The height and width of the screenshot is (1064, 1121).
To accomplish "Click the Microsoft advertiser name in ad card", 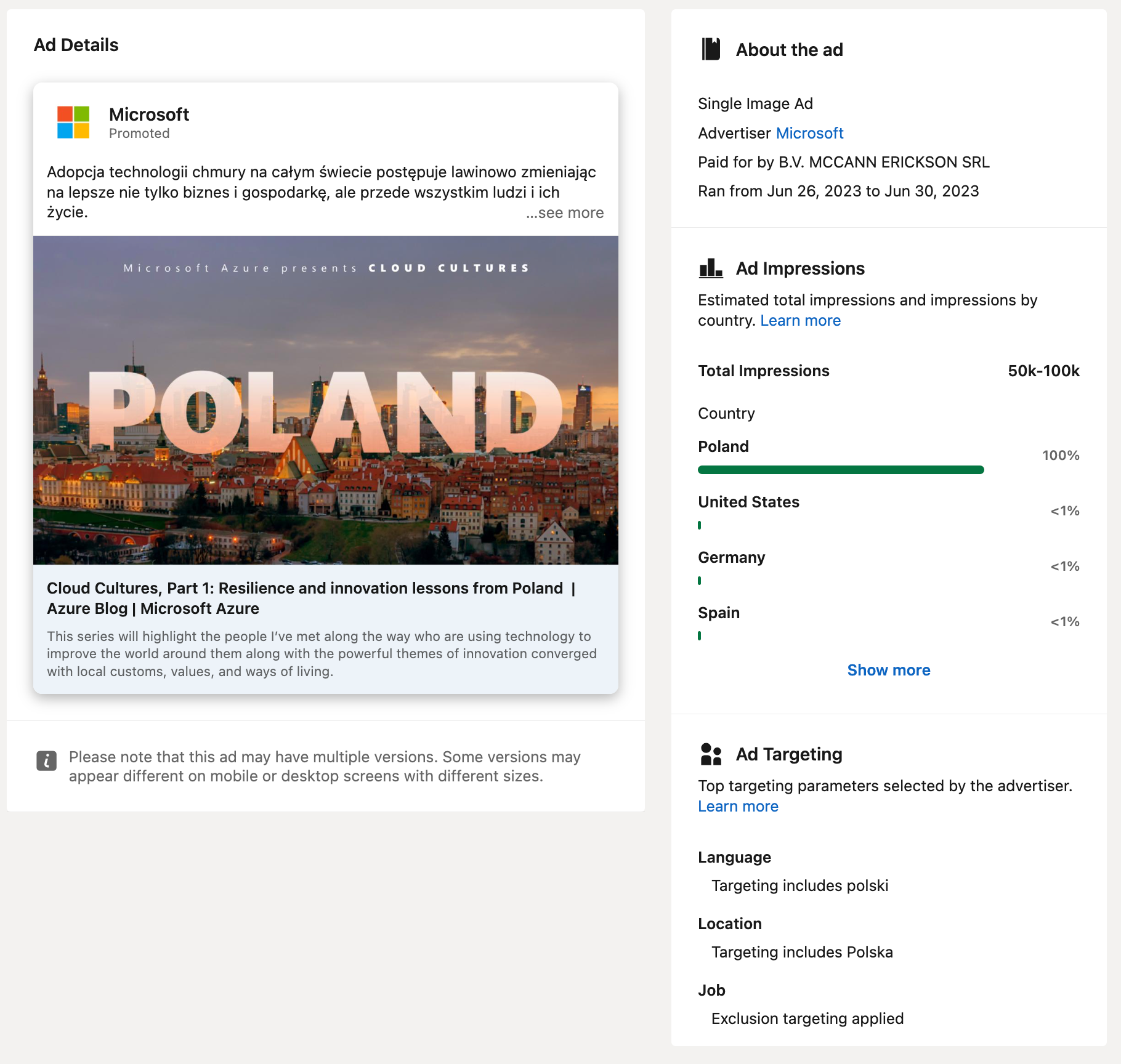I will pos(149,115).
